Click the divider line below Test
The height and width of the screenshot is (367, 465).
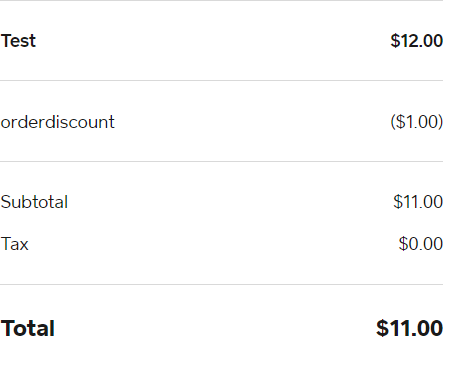tap(221, 80)
